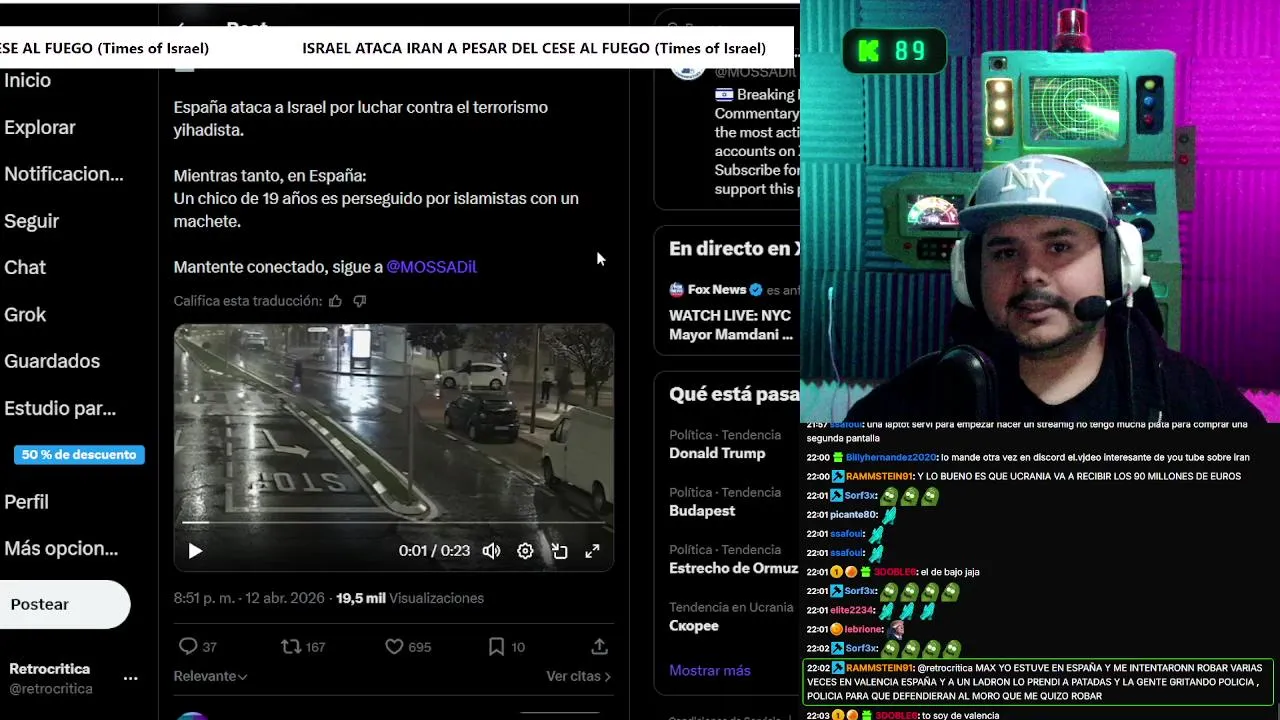1280x720 pixels.
Task: Select RAMMSTEIN91 highlighted chat message
Action: (x=1039, y=682)
